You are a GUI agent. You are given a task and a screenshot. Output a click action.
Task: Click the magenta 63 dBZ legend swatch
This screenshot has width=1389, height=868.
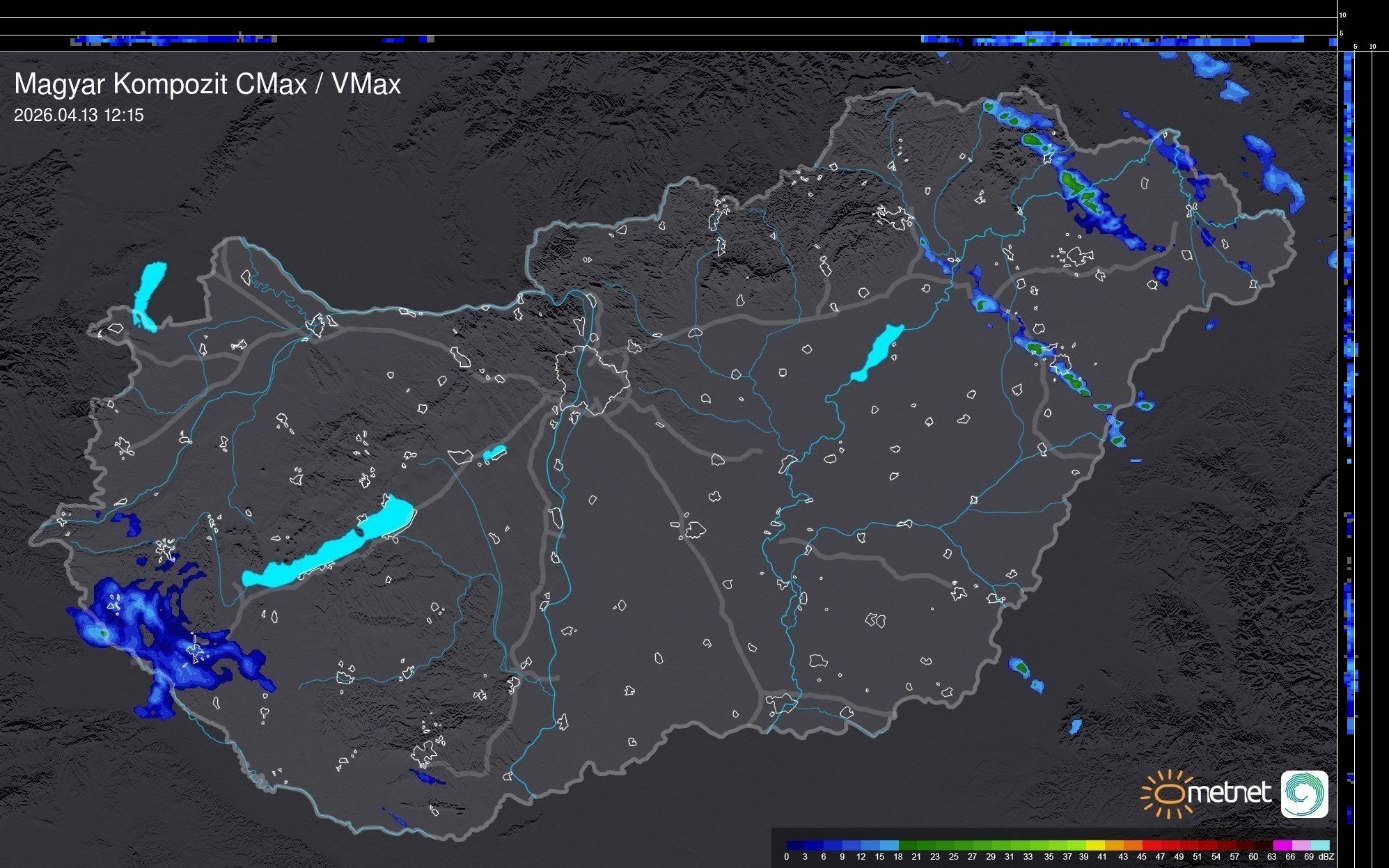[1282, 845]
